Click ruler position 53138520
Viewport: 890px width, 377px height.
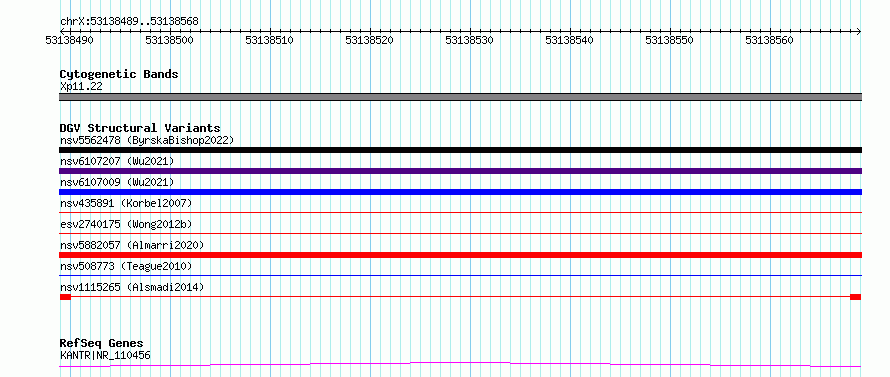click(369, 40)
